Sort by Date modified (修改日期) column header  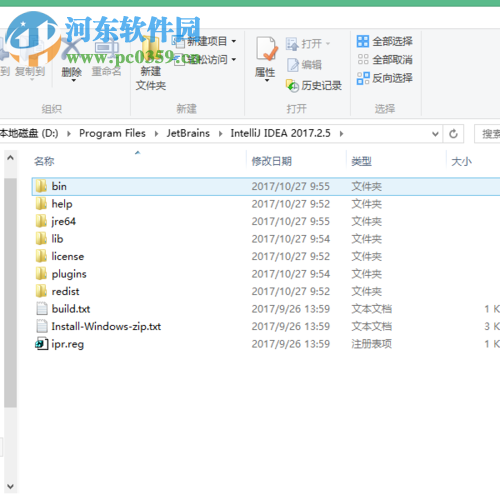272,161
